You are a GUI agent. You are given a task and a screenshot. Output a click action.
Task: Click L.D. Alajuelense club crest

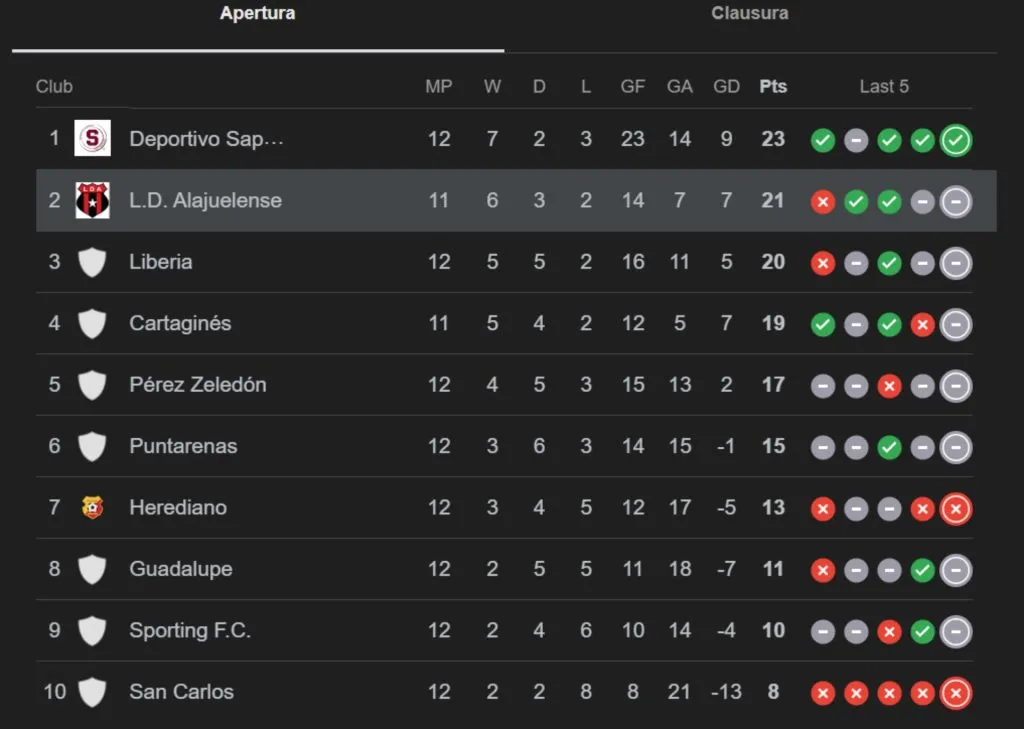93,201
